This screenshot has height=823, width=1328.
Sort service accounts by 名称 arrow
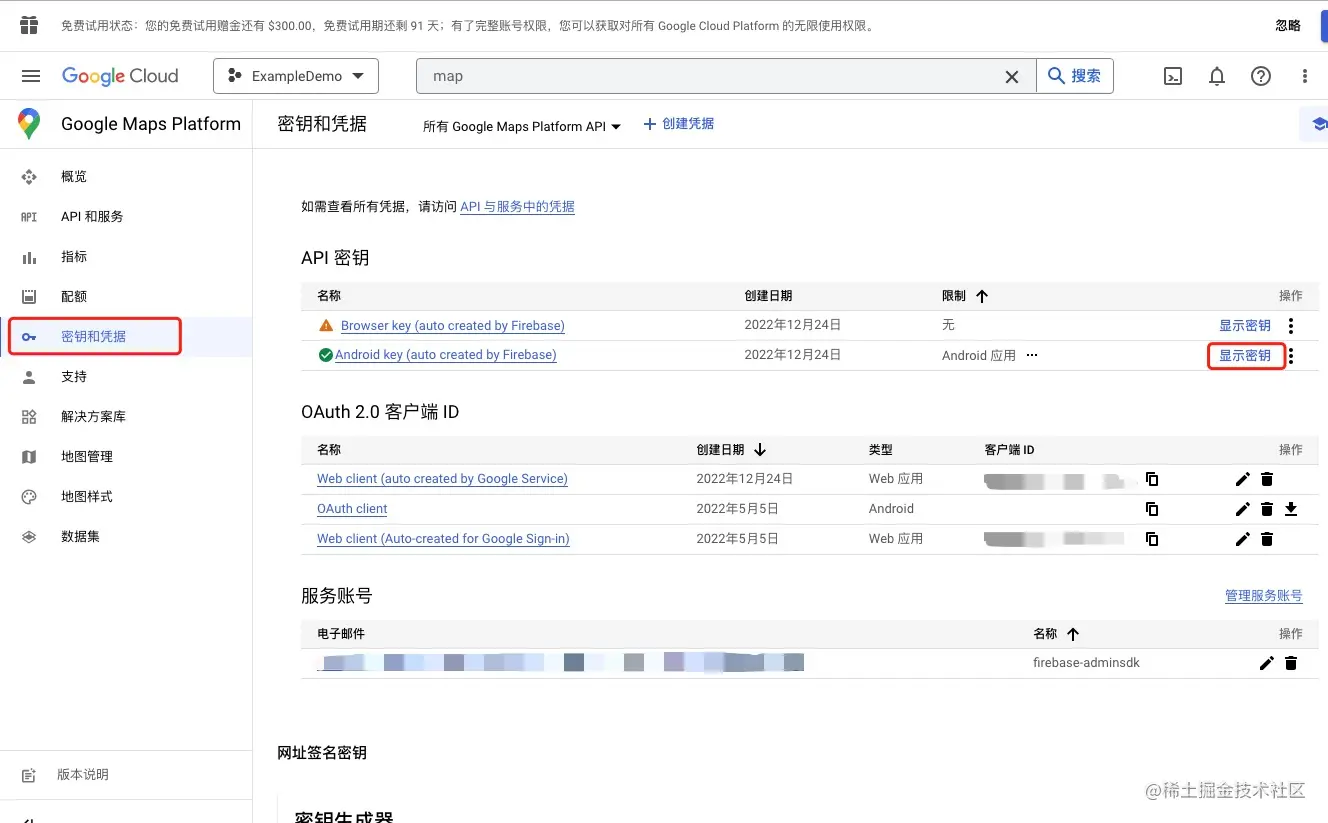1073,634
